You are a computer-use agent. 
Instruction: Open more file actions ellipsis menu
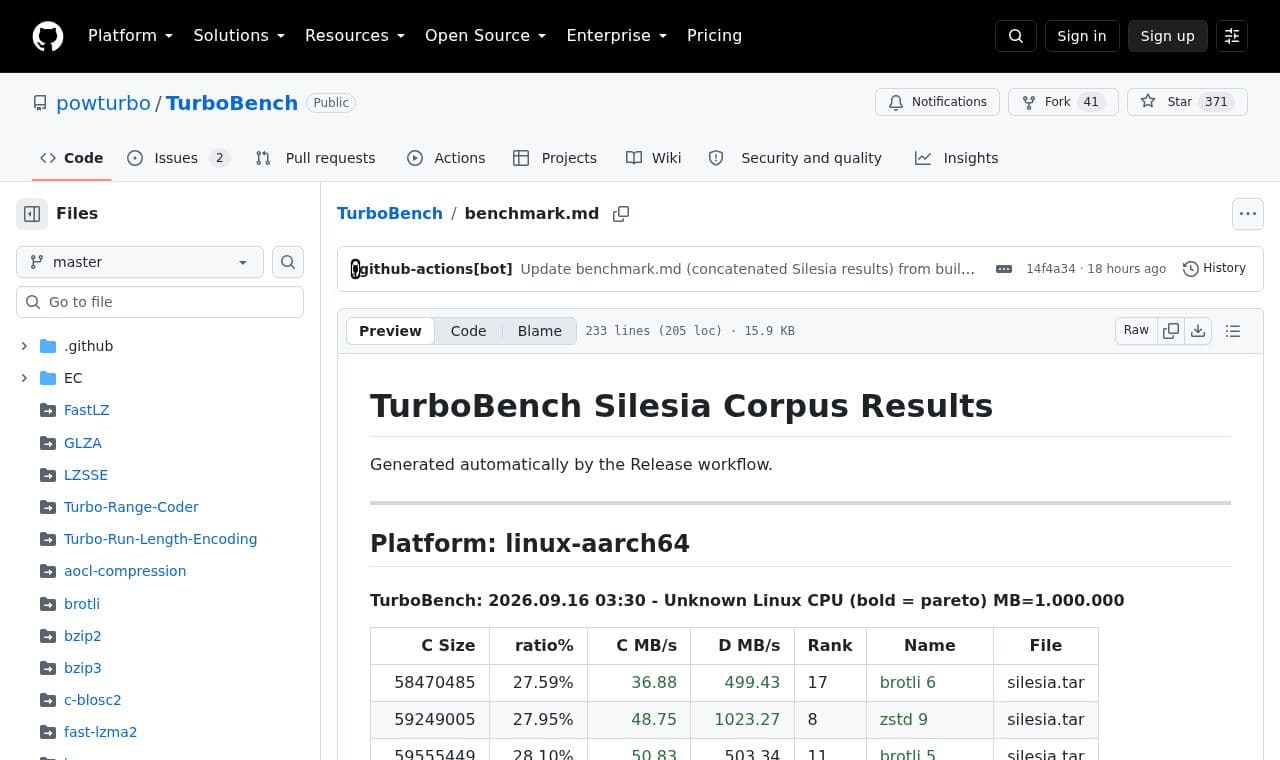point(1247,213)
